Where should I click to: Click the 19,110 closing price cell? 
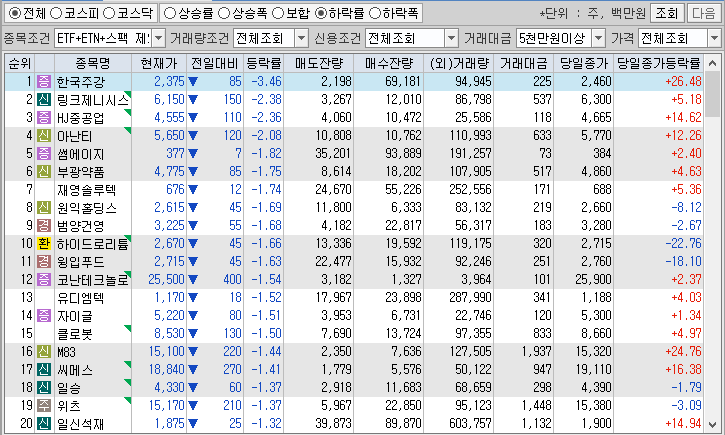593,370
